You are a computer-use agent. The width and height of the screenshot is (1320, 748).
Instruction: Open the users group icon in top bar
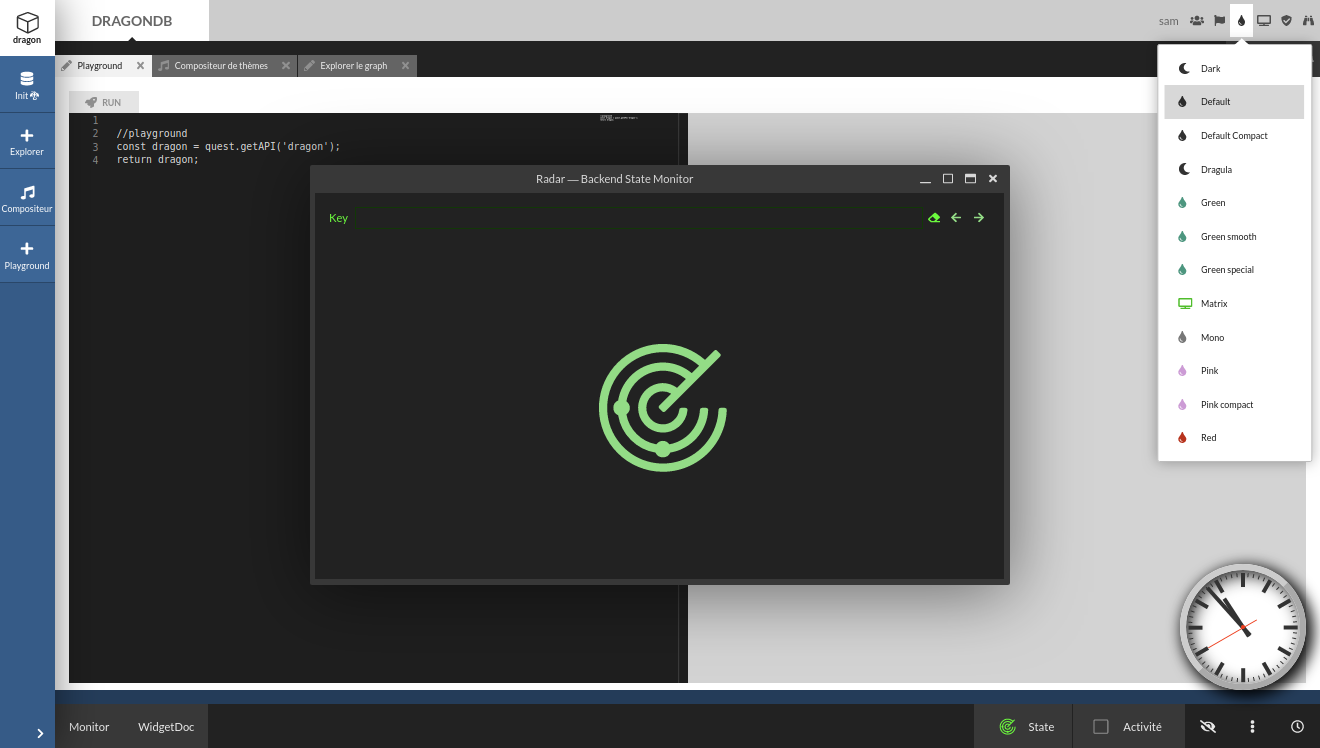1197,20
